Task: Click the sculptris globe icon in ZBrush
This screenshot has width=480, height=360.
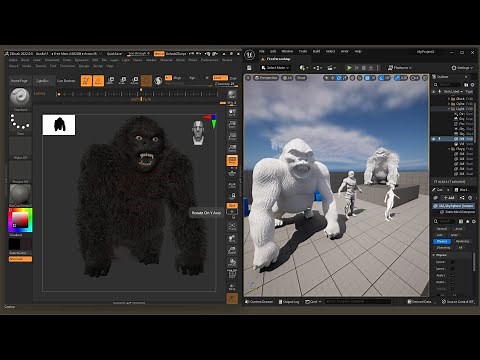Action: pos(158,80)
